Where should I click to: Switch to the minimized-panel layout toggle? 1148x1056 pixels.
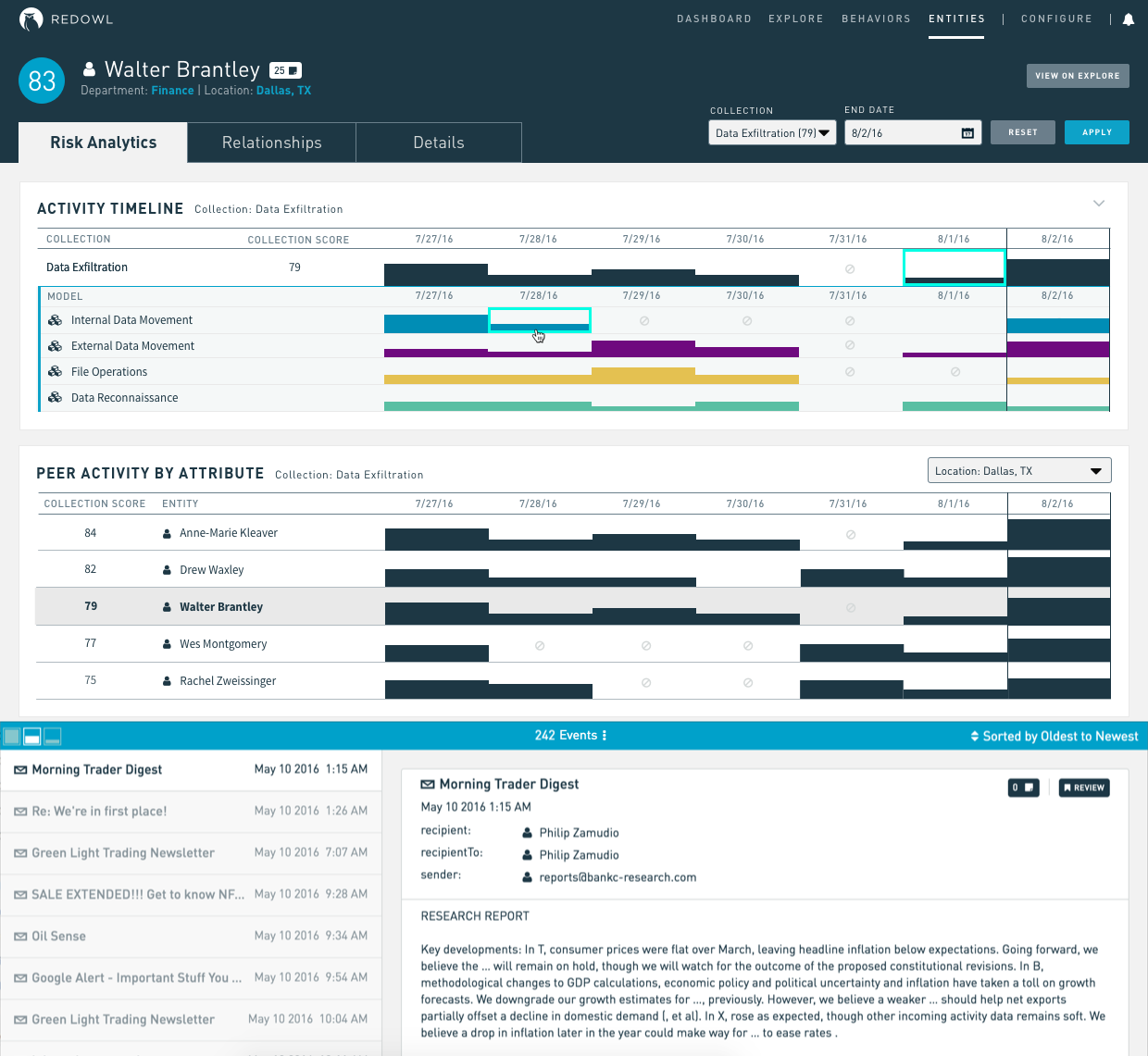click(x=53, y=737)
